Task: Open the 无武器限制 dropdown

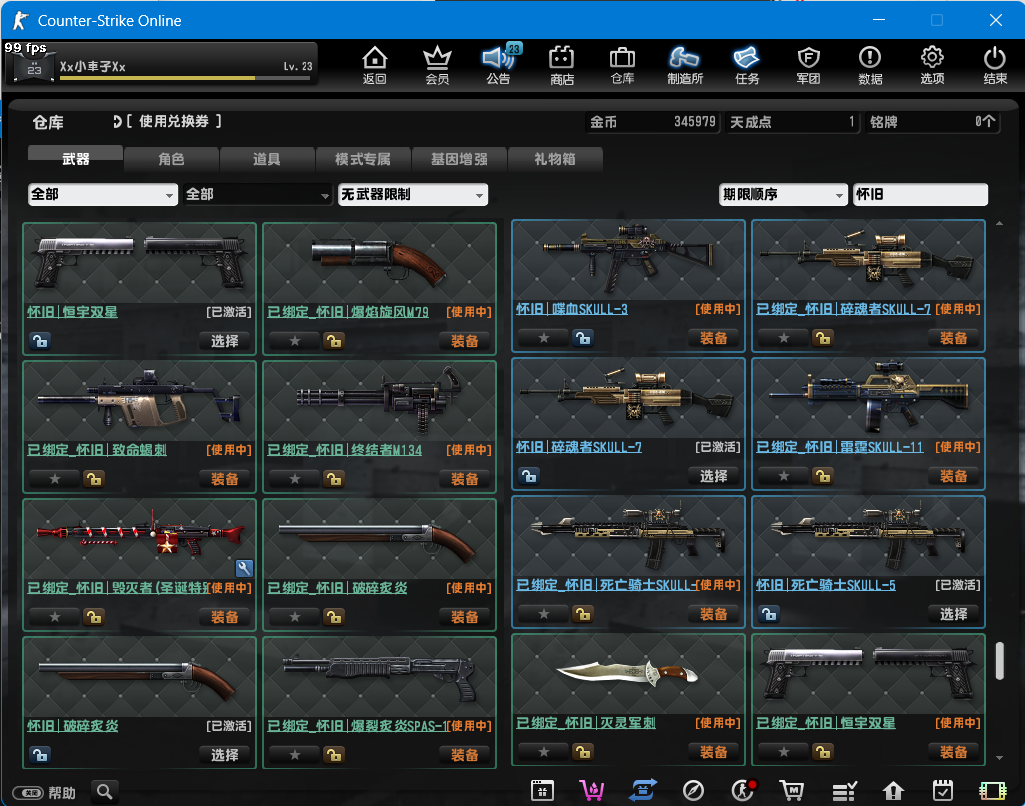Action: pyautogui.click(x=412, y=194)
